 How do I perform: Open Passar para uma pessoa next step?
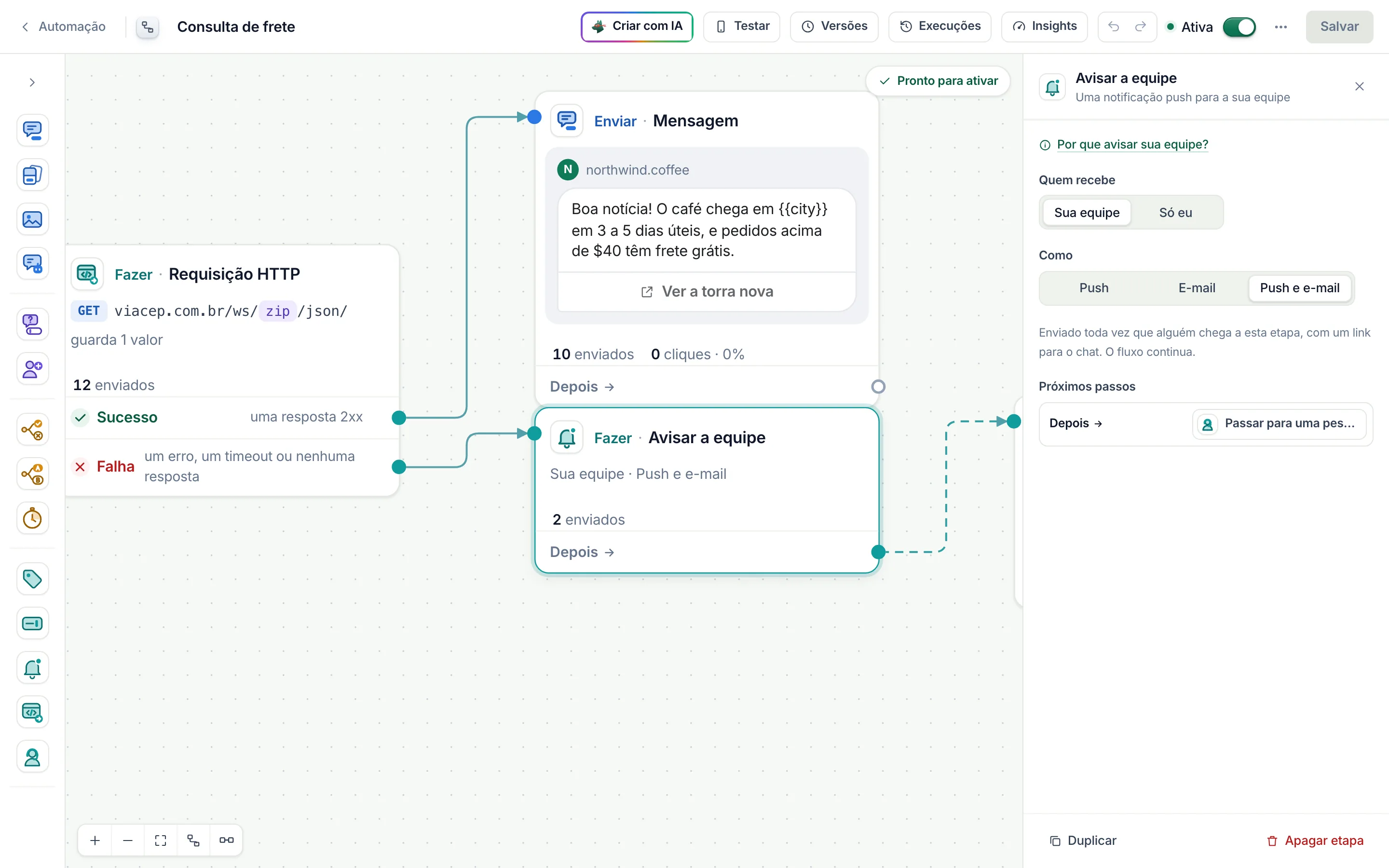1280,424
